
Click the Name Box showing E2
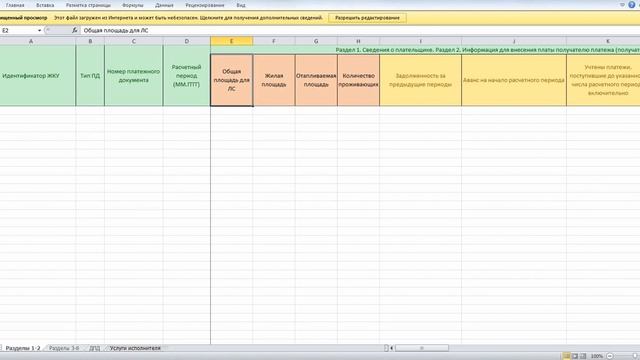[18, 31]
